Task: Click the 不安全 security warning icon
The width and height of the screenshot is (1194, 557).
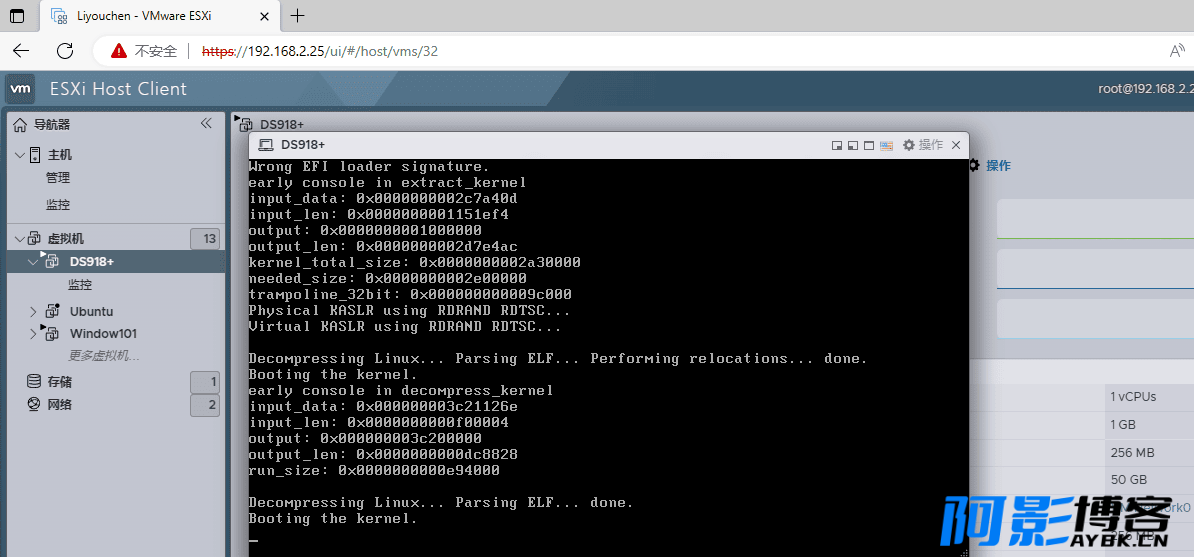Action: pyautogui.click(x=119, y=51)
